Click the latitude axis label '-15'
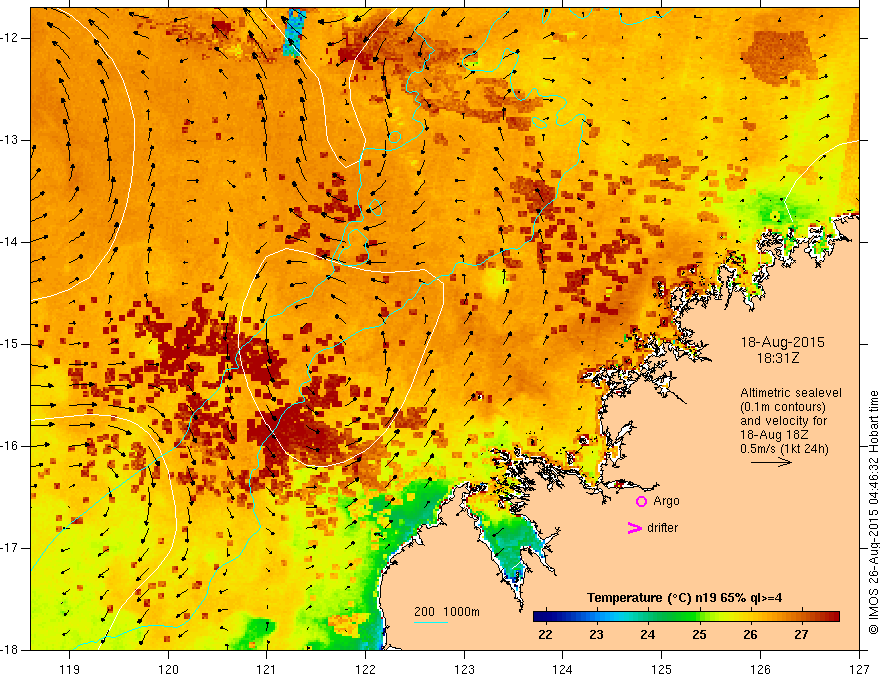Viewport: 880px width, 680px height. (x=11, y=344)
